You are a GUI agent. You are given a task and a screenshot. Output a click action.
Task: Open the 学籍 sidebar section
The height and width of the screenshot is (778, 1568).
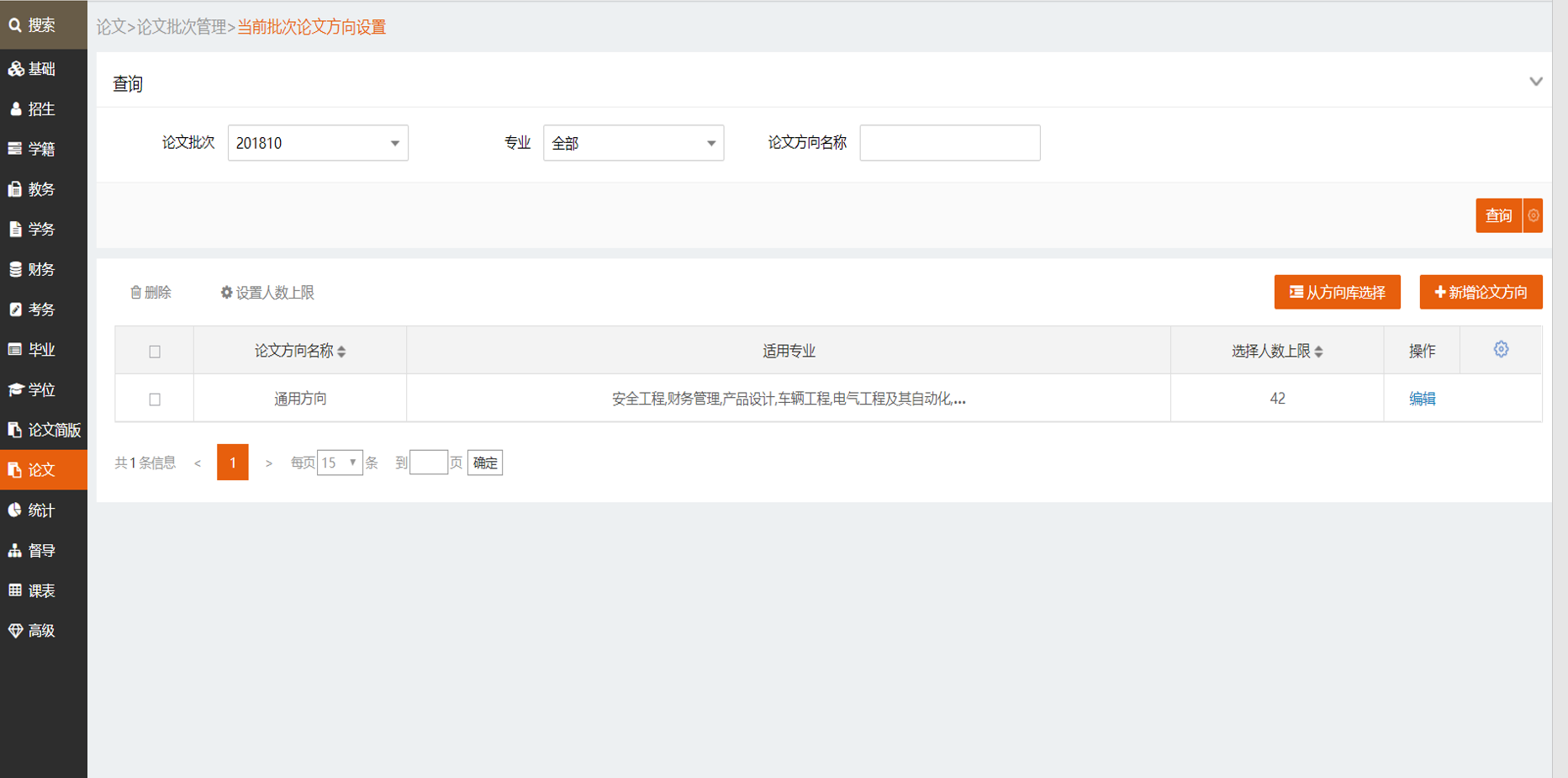click(43, 149)
